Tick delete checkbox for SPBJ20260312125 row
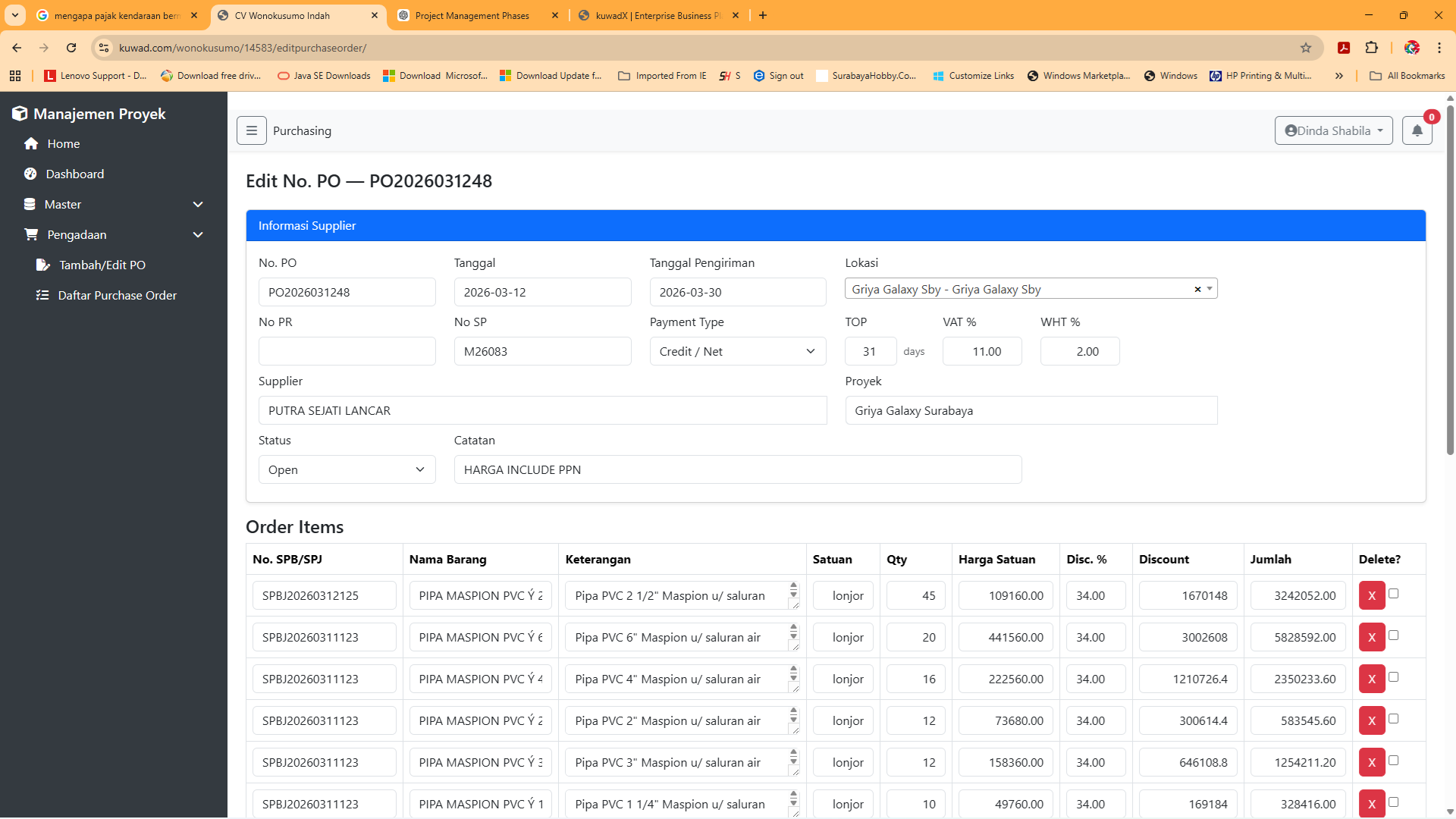The height and width of the screenshot is (819, 1456). tap(1393, 594)
